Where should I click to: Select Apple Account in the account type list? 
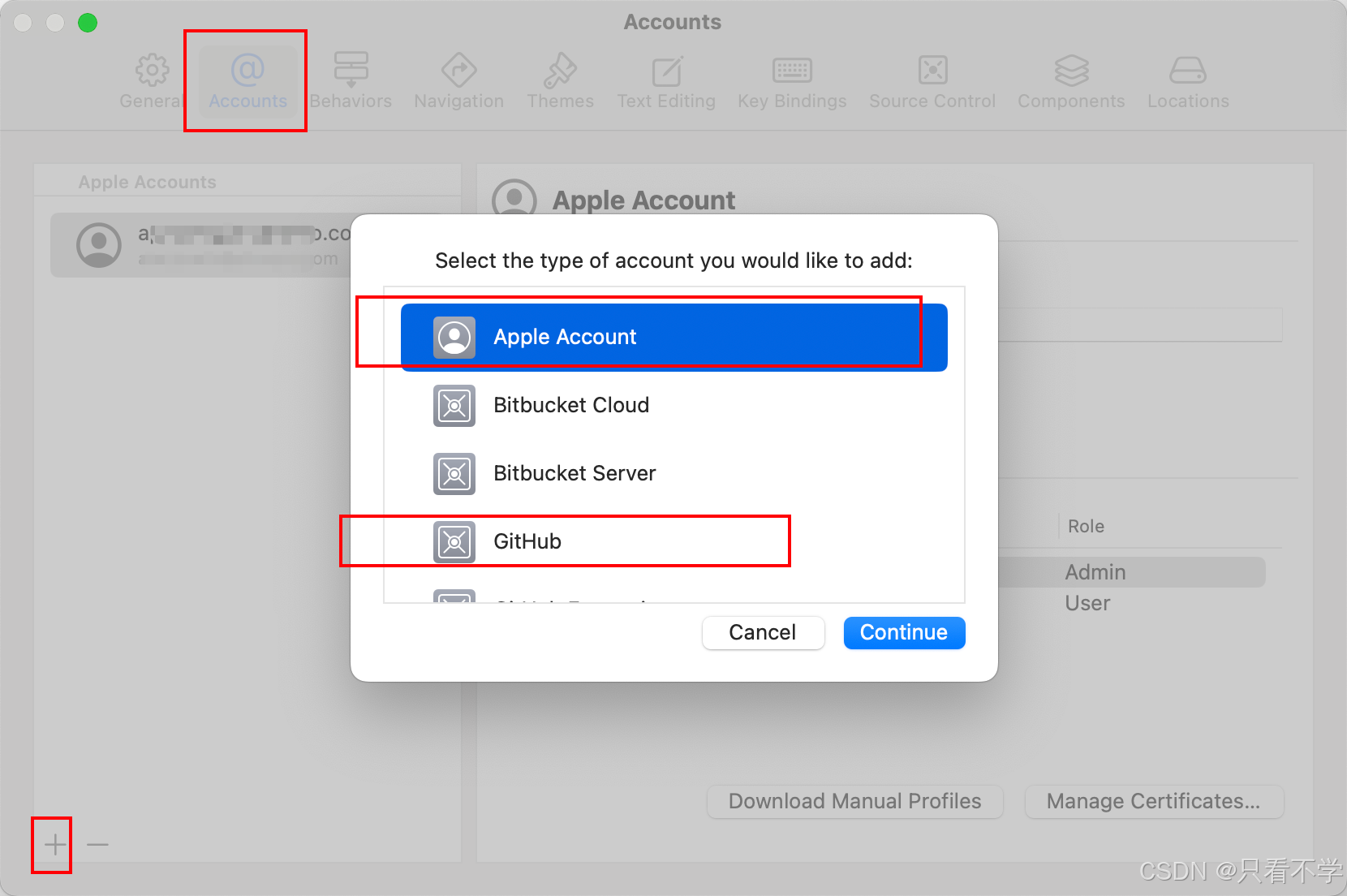pos(674,338)
